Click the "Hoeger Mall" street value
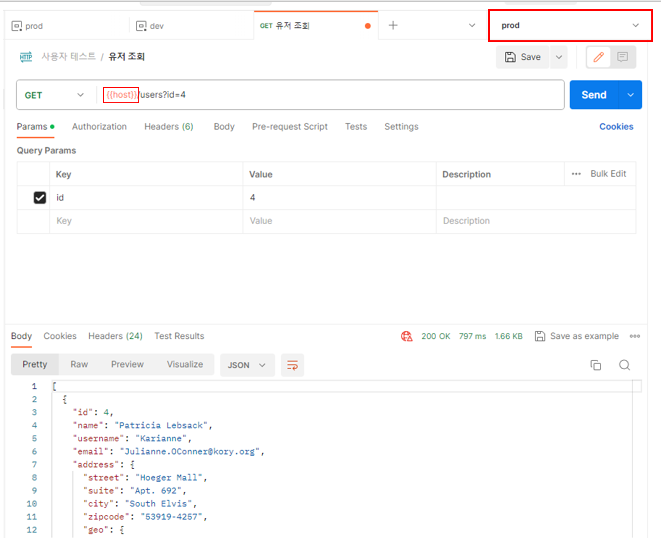Image resolution: width=661 pixels, height=538 pixels. click(x=169, y=478)
